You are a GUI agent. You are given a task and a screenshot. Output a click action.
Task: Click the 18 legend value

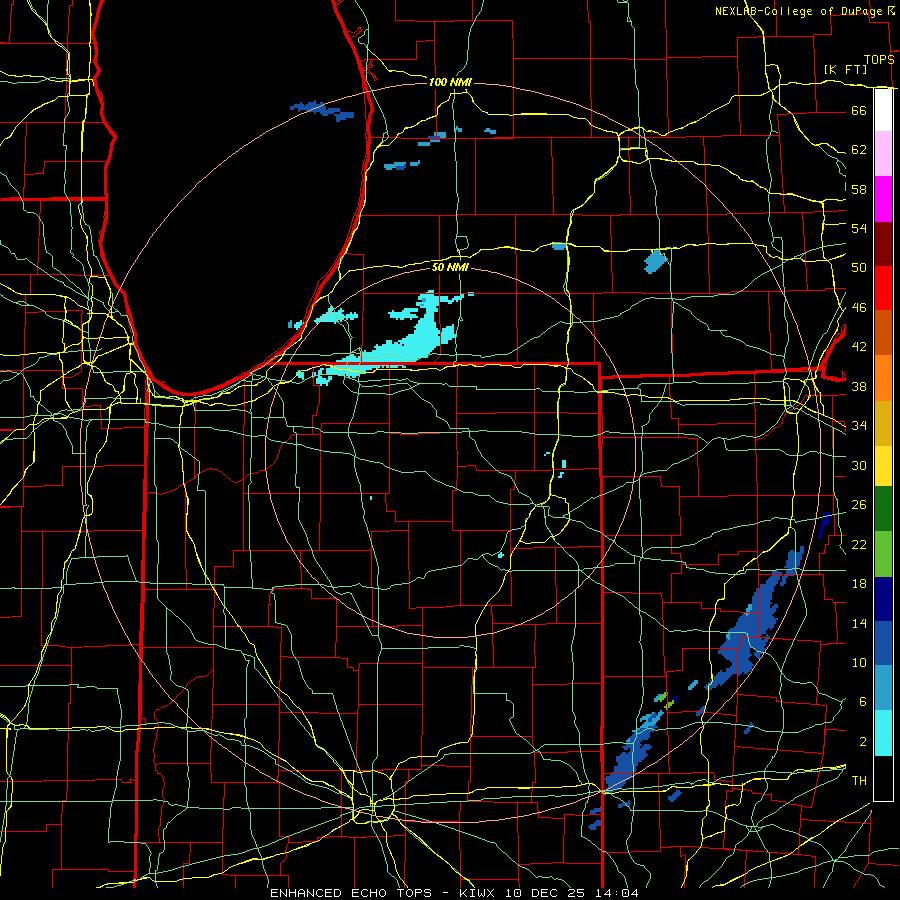[859, 584]
